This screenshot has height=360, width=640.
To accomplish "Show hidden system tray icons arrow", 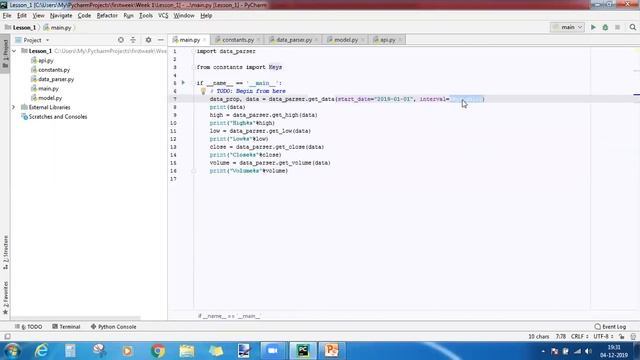I will point(543,351).
